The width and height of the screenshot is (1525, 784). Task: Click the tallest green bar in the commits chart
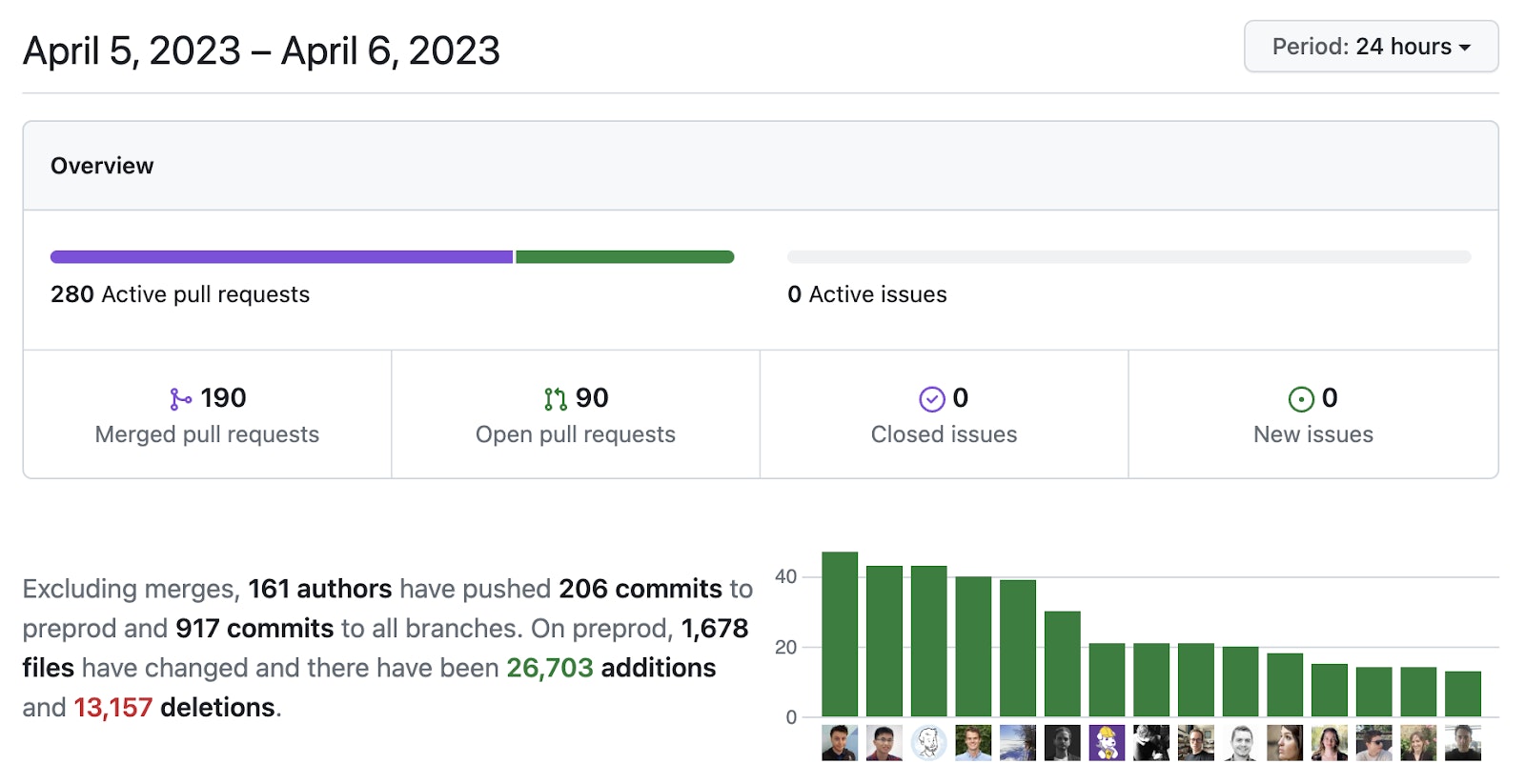(840, 633)
